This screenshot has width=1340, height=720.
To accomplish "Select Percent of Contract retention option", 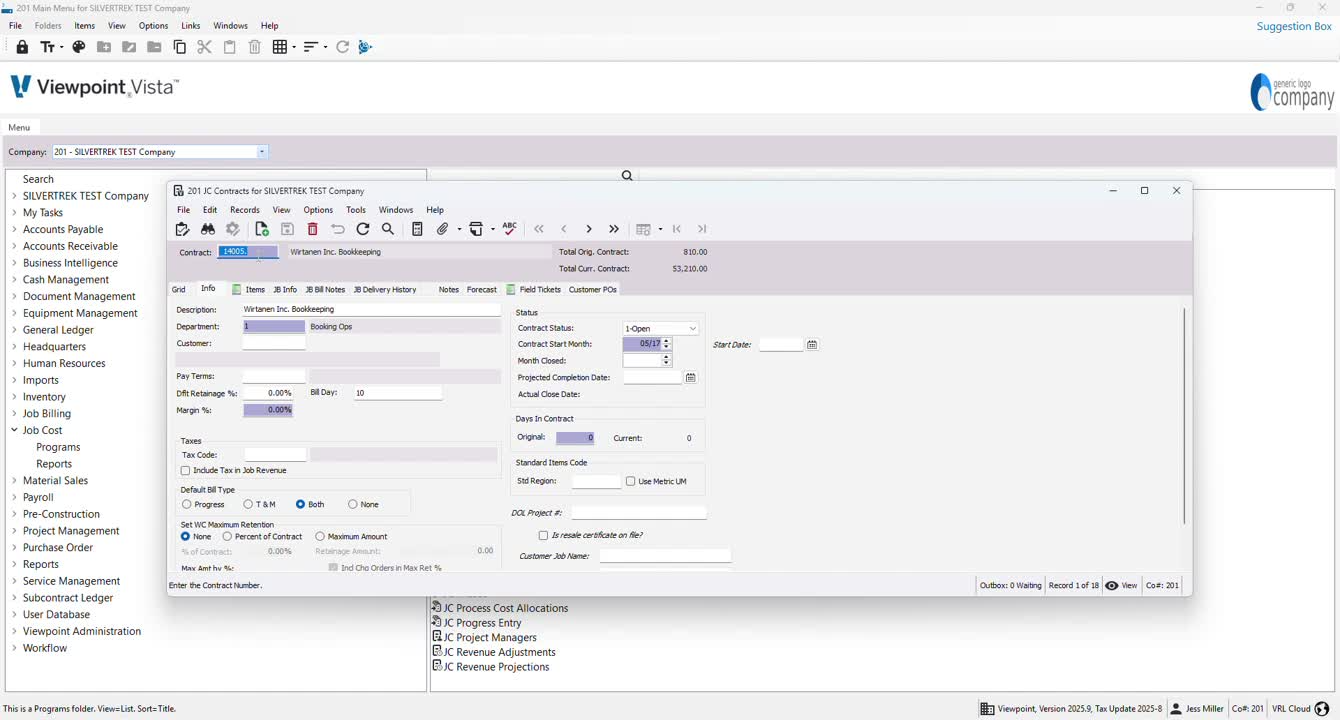I will pyautogui.click(x=228, y=537).
